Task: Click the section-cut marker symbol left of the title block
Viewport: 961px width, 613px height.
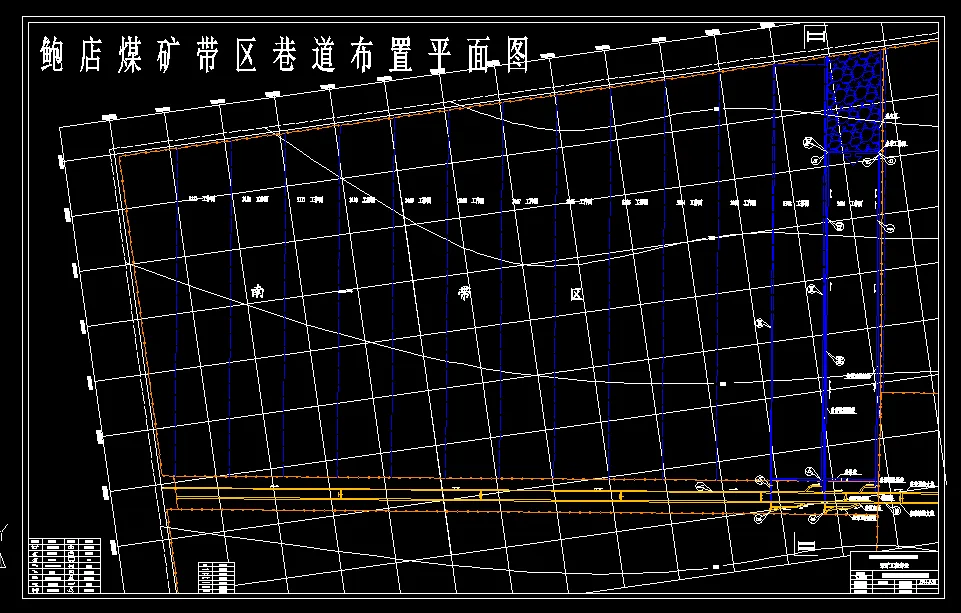Action: click(x=806, y=545)
